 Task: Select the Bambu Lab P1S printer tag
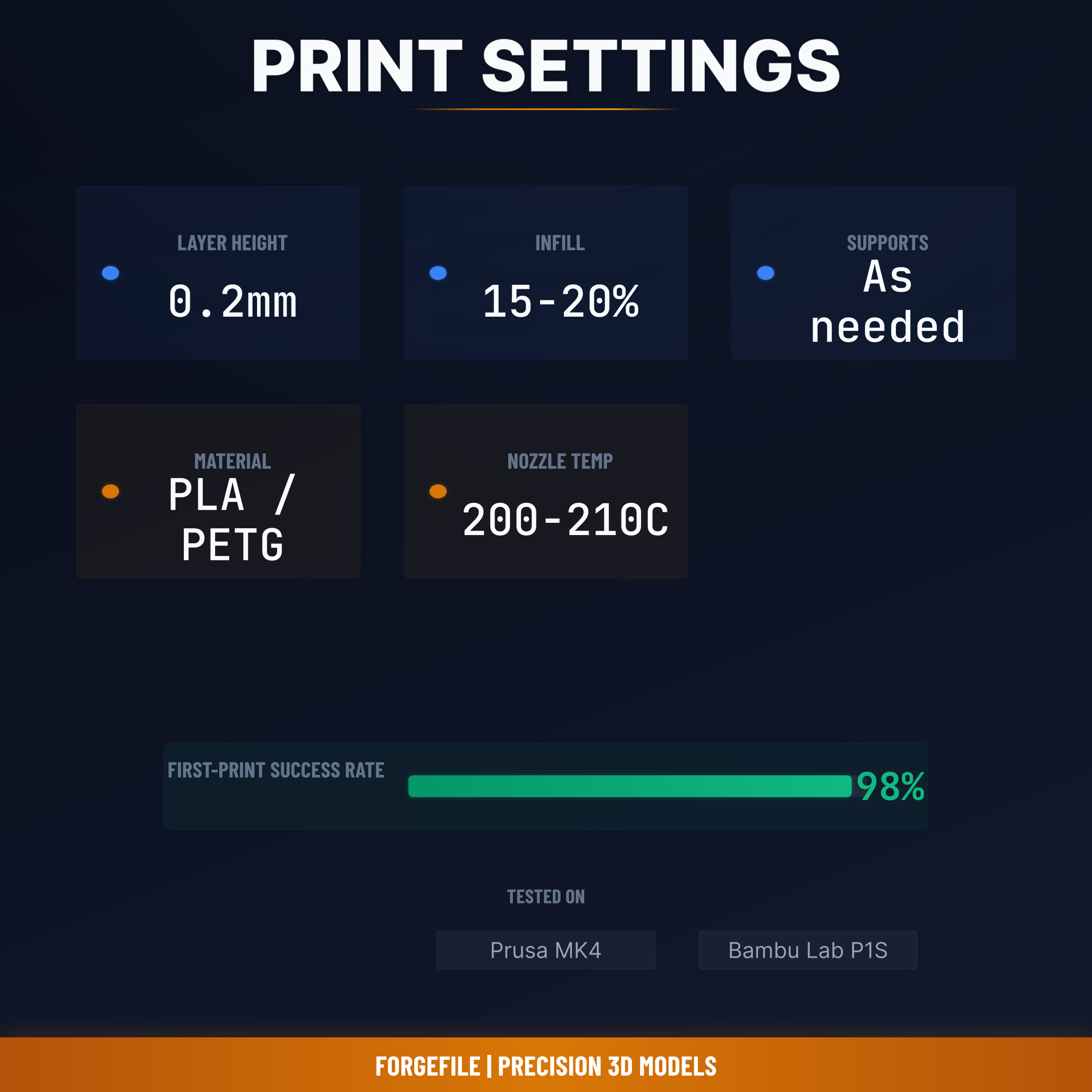[x=808, y=950]
